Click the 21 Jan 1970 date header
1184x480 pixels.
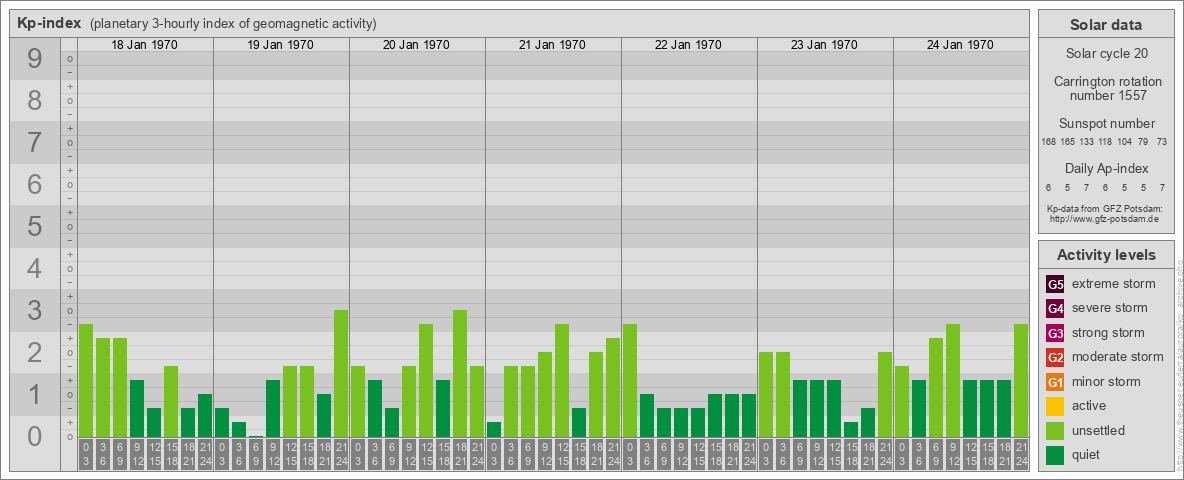click(x=553, y=45)
